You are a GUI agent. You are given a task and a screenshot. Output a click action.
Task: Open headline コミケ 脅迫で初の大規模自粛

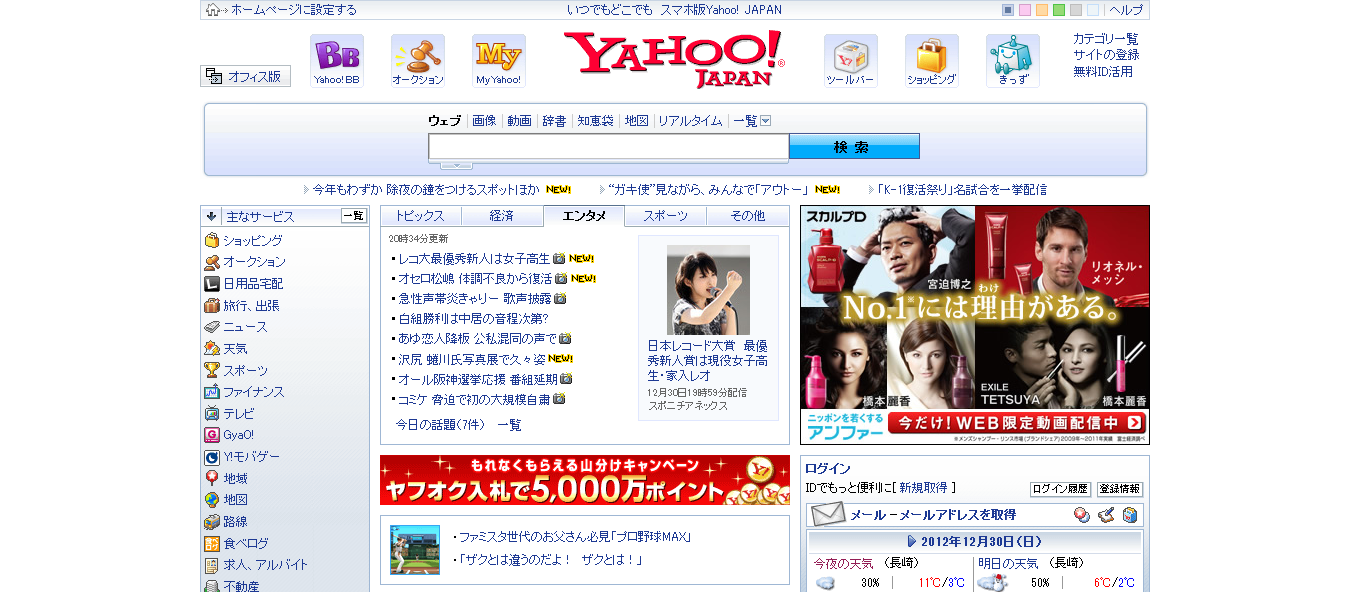pyautogui.click(x=474, y=399)
